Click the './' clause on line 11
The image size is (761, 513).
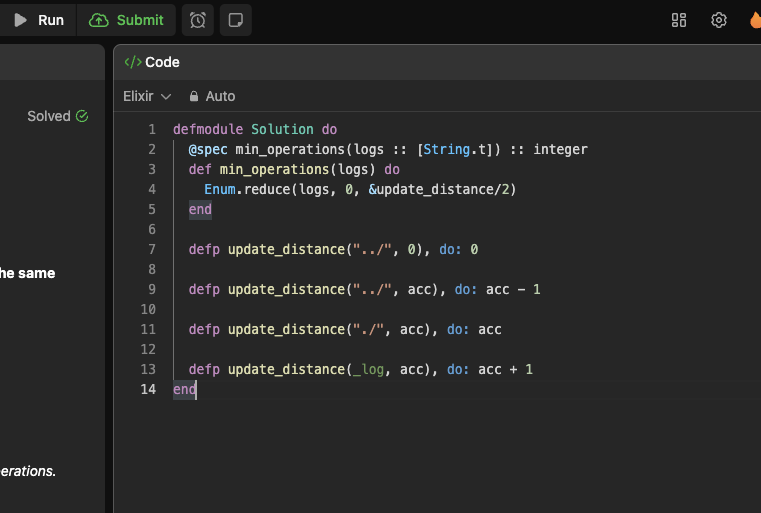pos(345,329)
